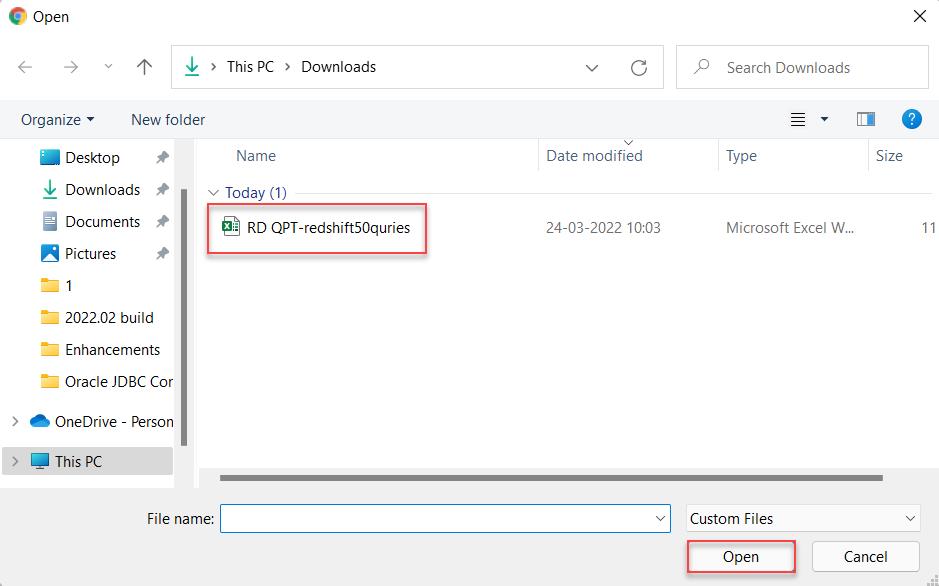Expand the OneDrive - Personal node
Screen dimensions: 939x586
[15, 422]
